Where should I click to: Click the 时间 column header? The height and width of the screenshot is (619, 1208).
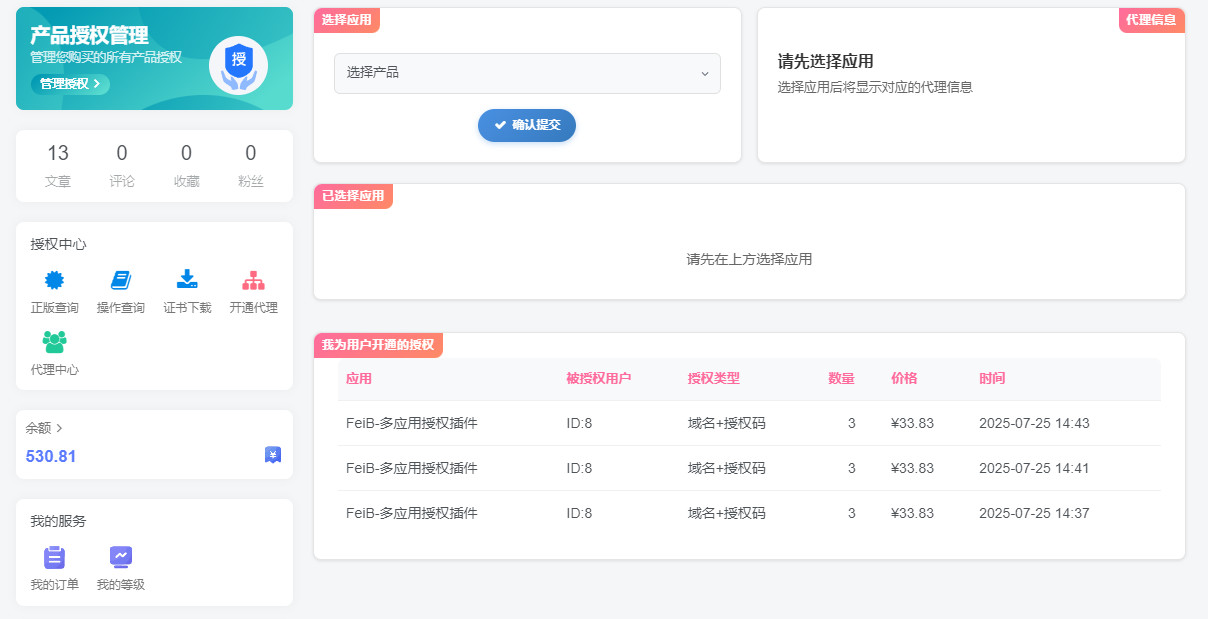[992, 379]
